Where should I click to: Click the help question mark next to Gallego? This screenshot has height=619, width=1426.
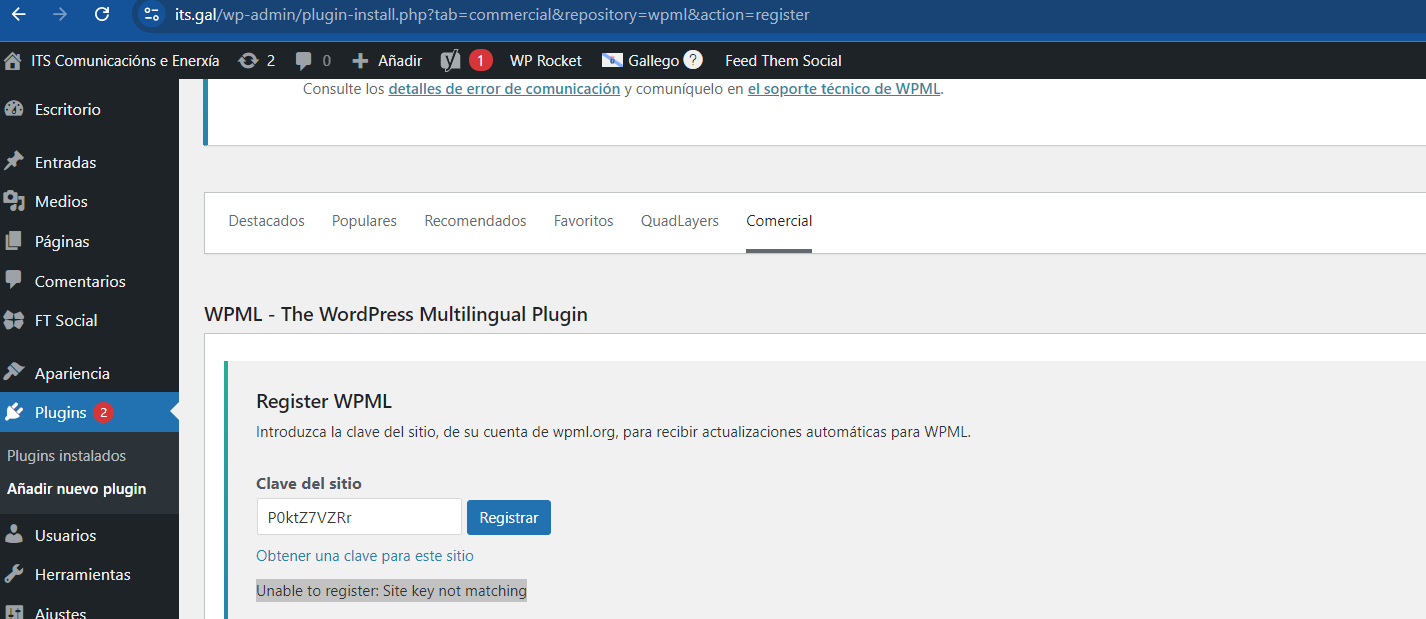point(693,60)
